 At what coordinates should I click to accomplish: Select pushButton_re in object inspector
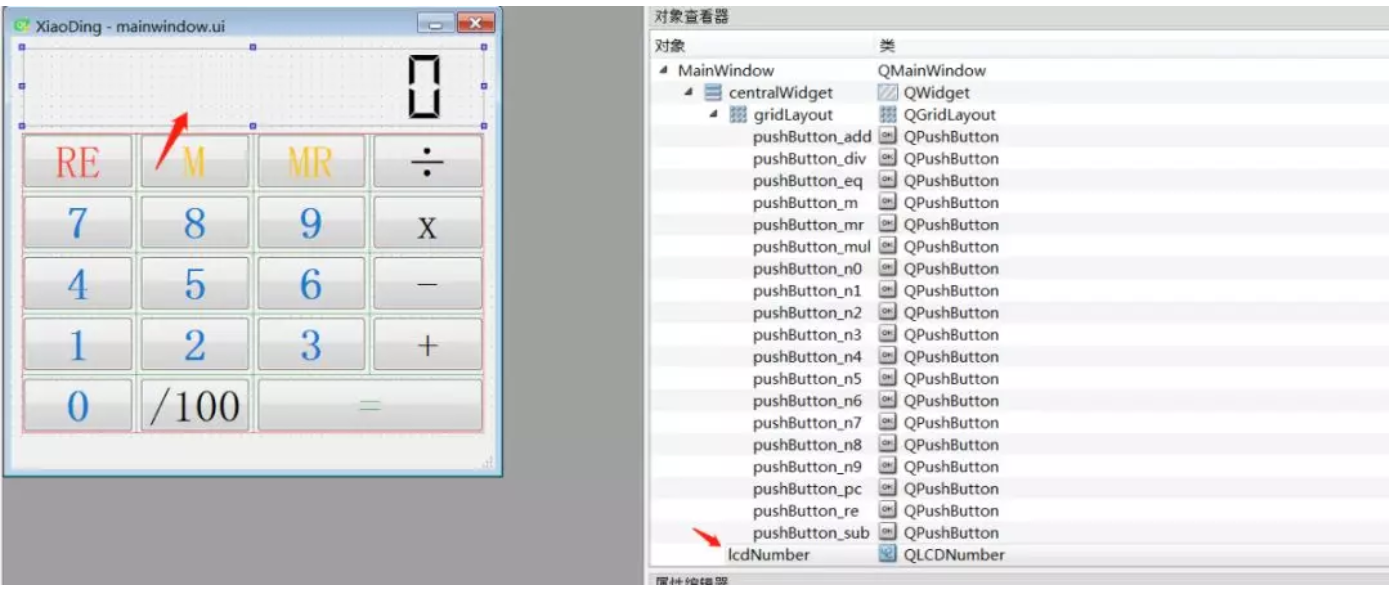tap(806, 510)
